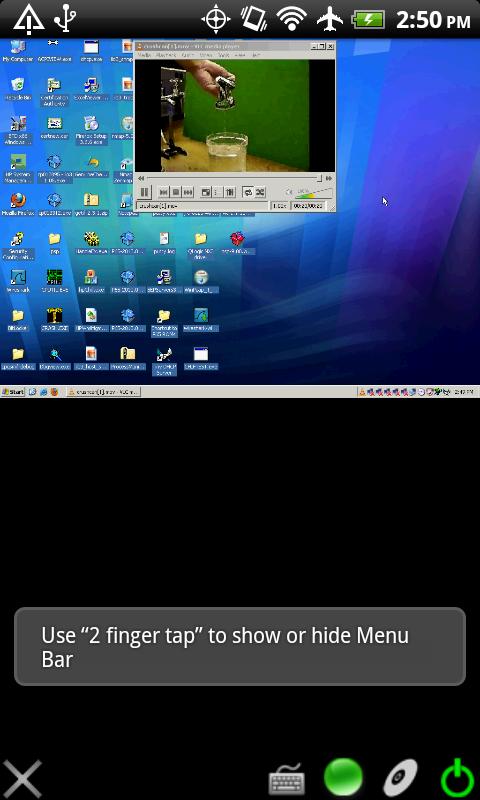Click VLC faster playback arrow

329,178
